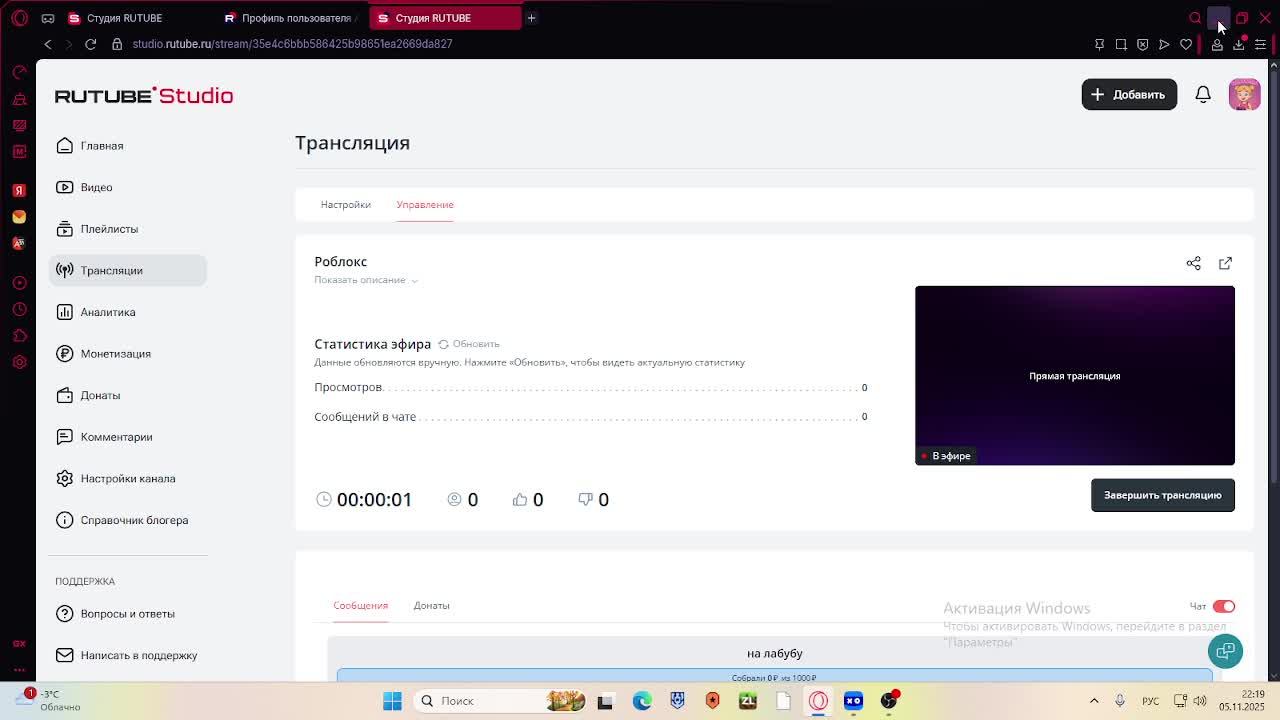Toggle the Чат switch off

[1224, 606]
